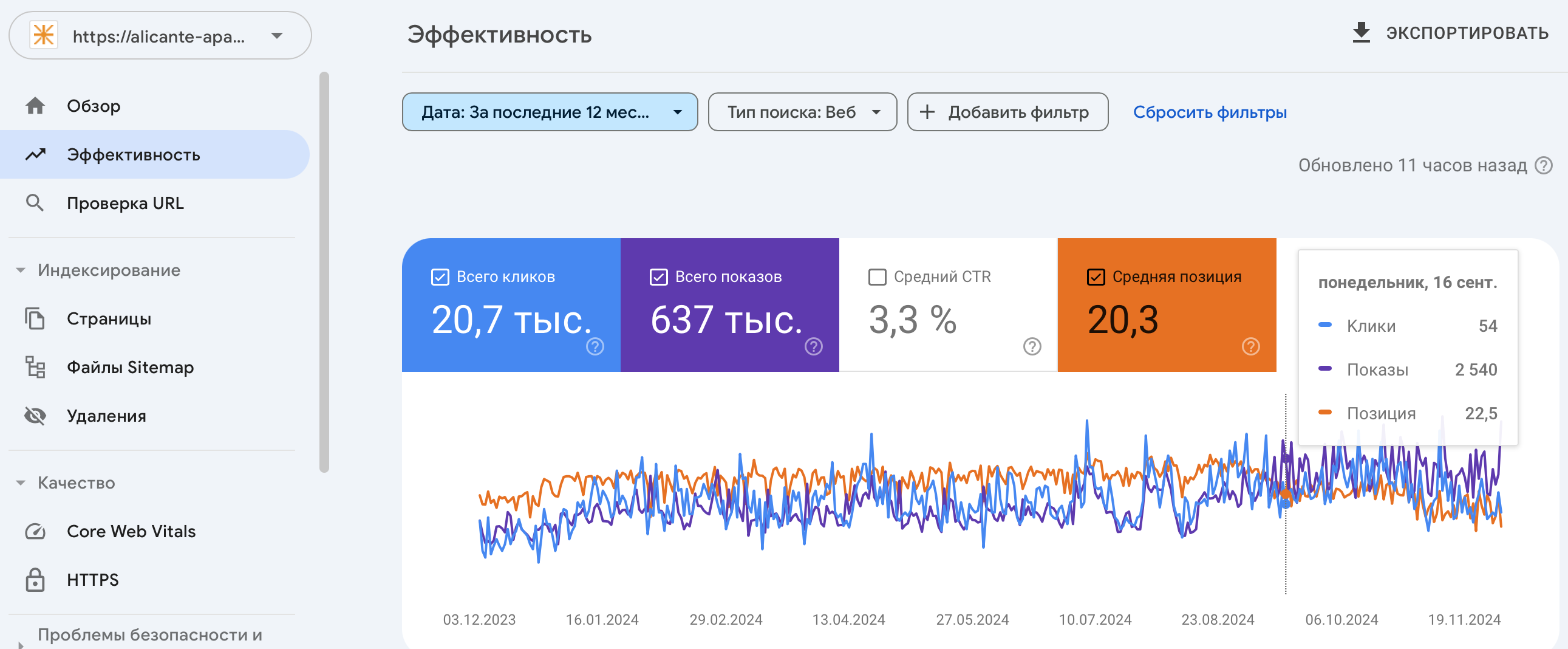Collapse the Качество section

click(21, 482)
